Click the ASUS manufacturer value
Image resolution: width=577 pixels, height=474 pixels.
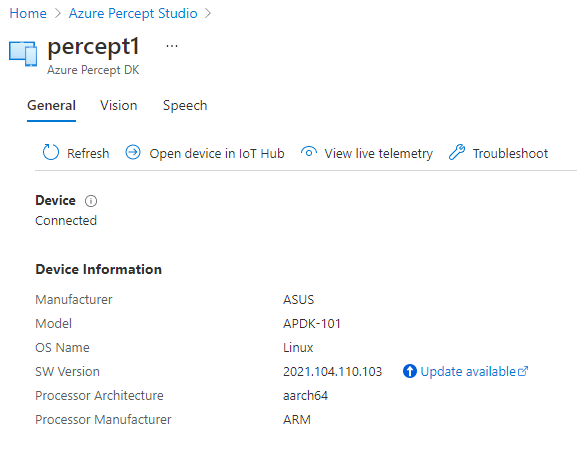(298, 300)
